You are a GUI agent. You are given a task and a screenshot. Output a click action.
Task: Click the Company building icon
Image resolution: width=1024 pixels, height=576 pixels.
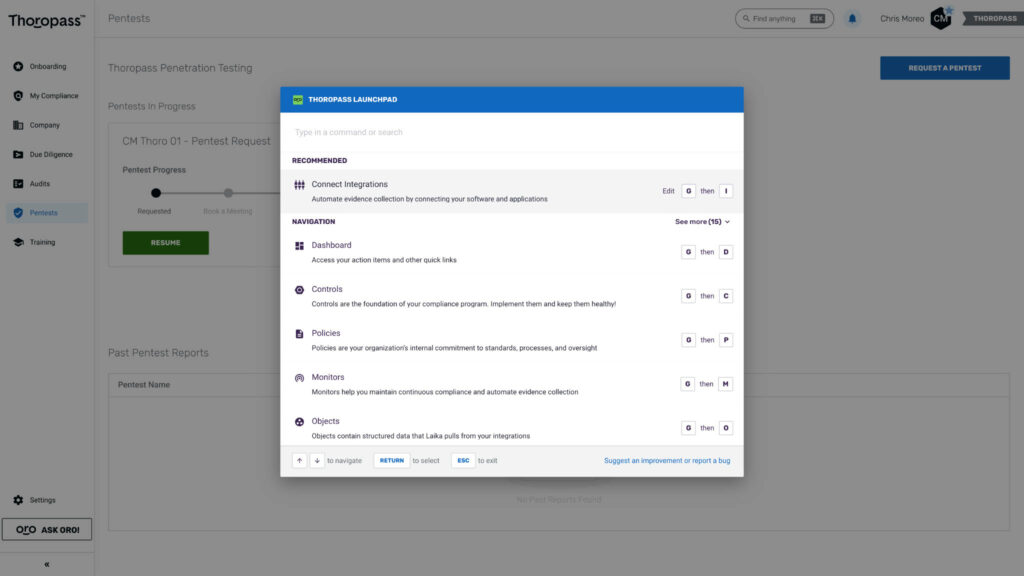18,125
